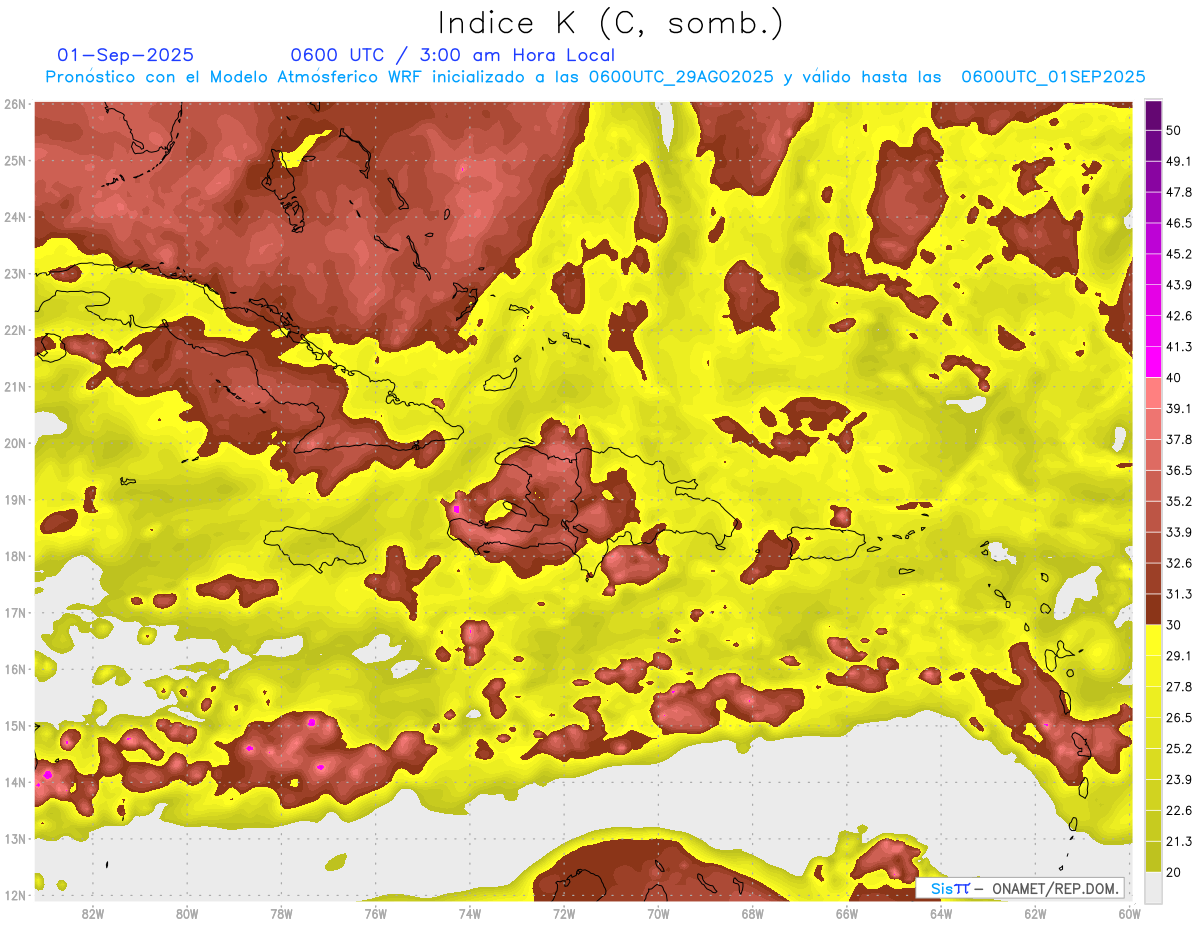Select the colorbar value '29.1'

[x=1178, y=656]
